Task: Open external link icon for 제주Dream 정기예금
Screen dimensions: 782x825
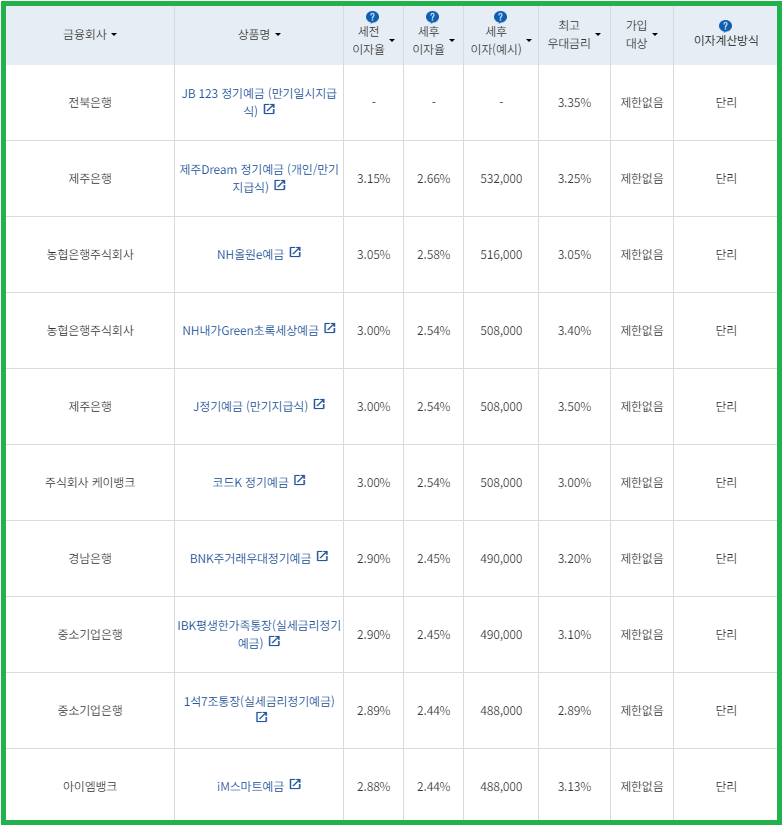Action: click(x=280, y=185)
